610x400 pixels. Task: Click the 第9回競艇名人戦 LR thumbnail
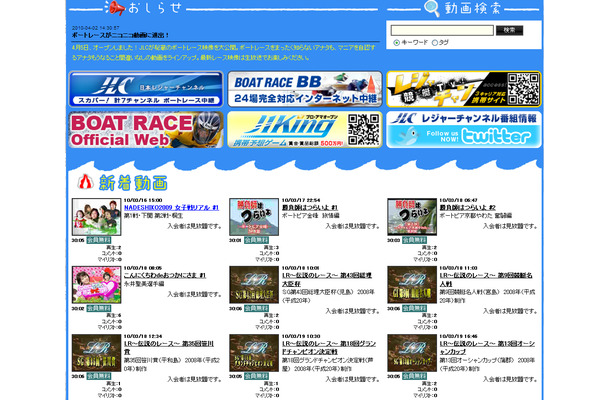click(412, 285)
